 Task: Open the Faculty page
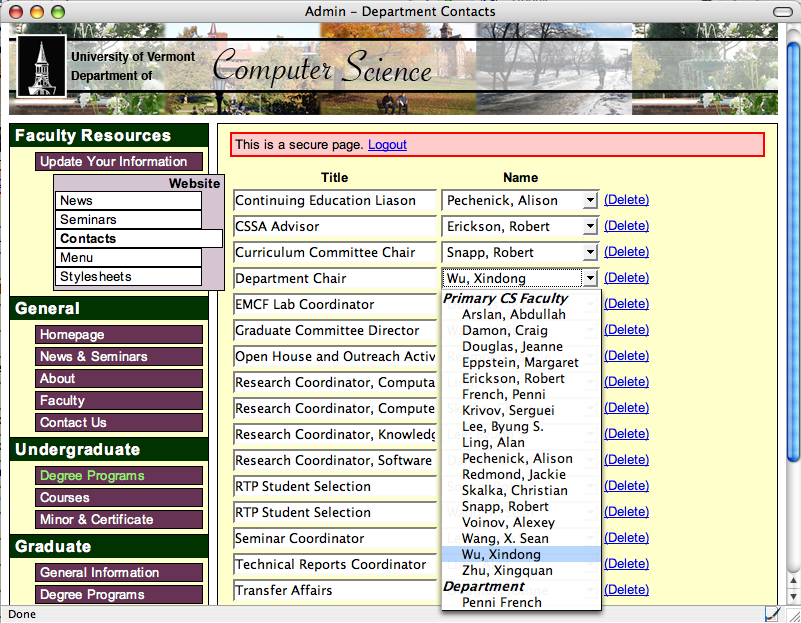(x=119, y=400)
